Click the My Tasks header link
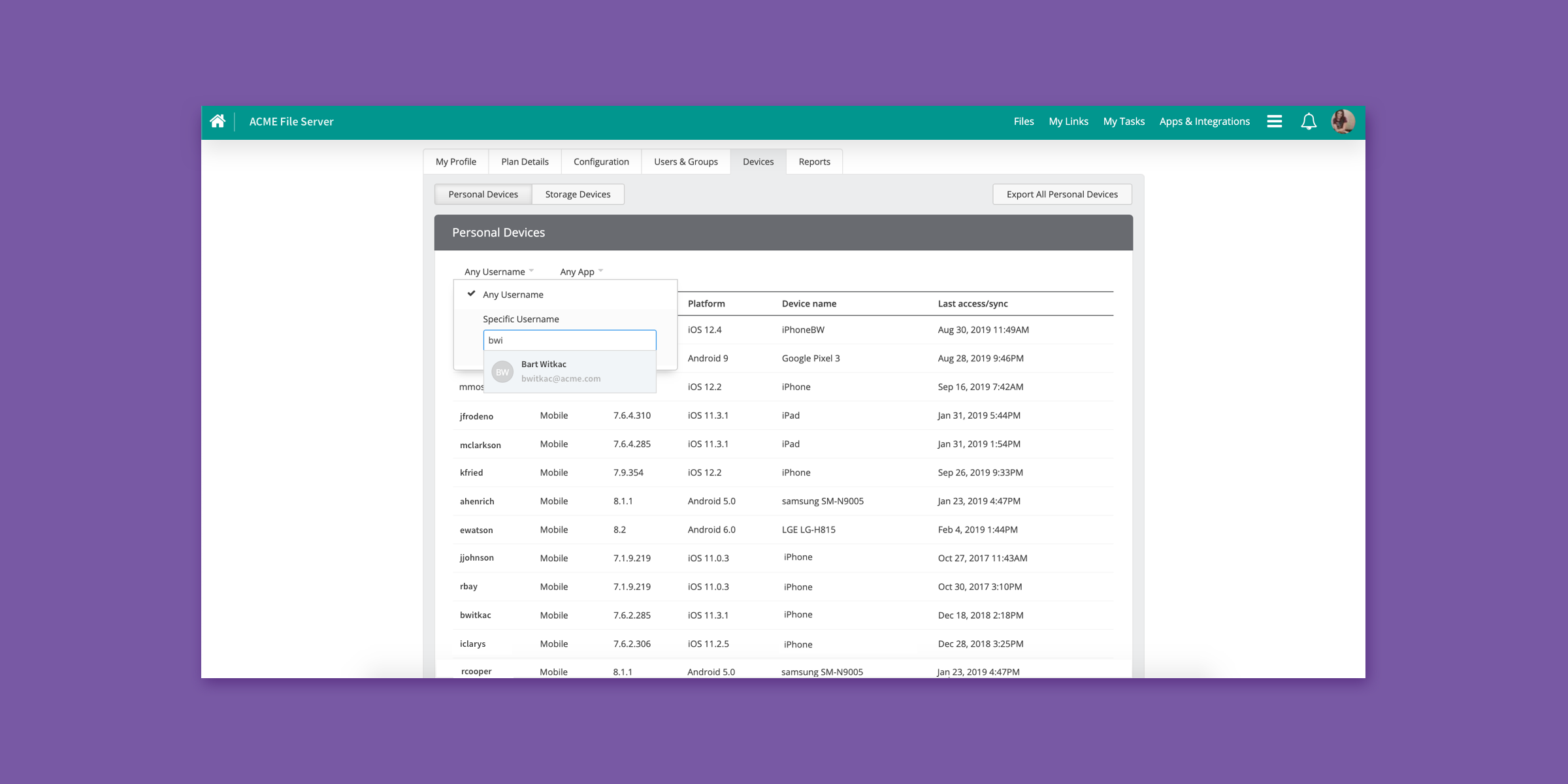The width and height of the screenshot is (1568, 784). tap(1123, 122)
